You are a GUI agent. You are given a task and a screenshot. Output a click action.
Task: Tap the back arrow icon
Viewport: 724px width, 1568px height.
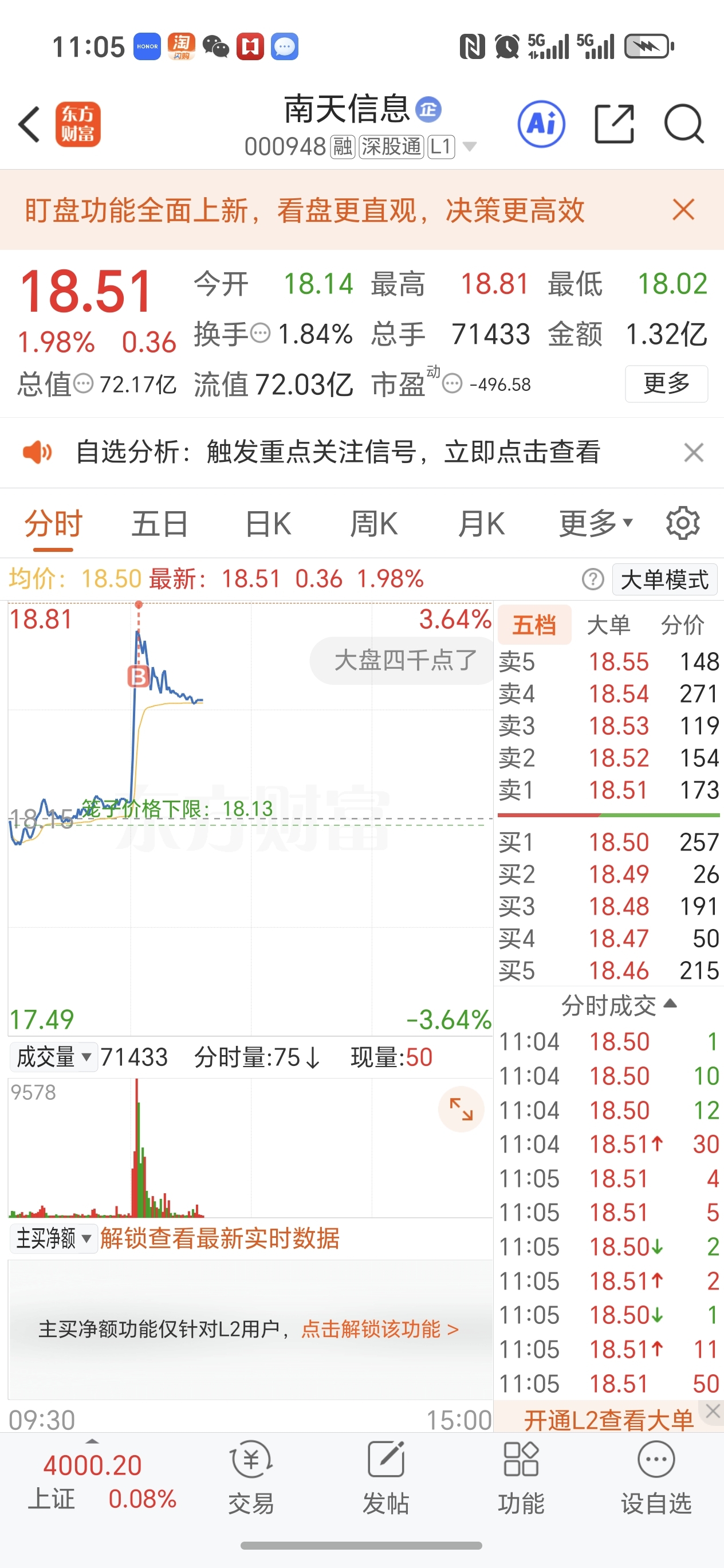pyautogui.click(x=29, y=124)
